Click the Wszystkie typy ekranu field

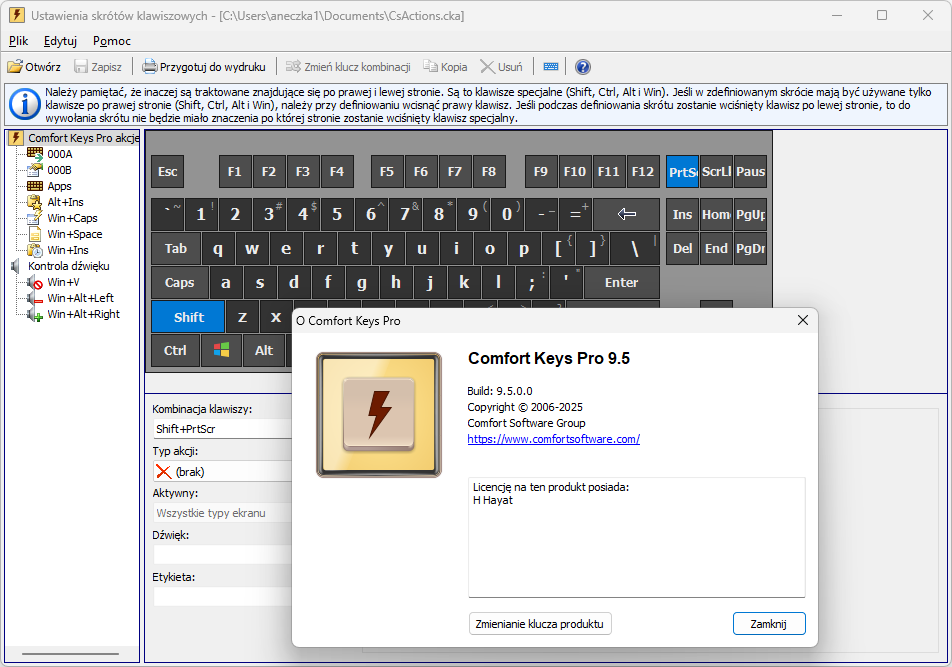[x=223, y=513]
